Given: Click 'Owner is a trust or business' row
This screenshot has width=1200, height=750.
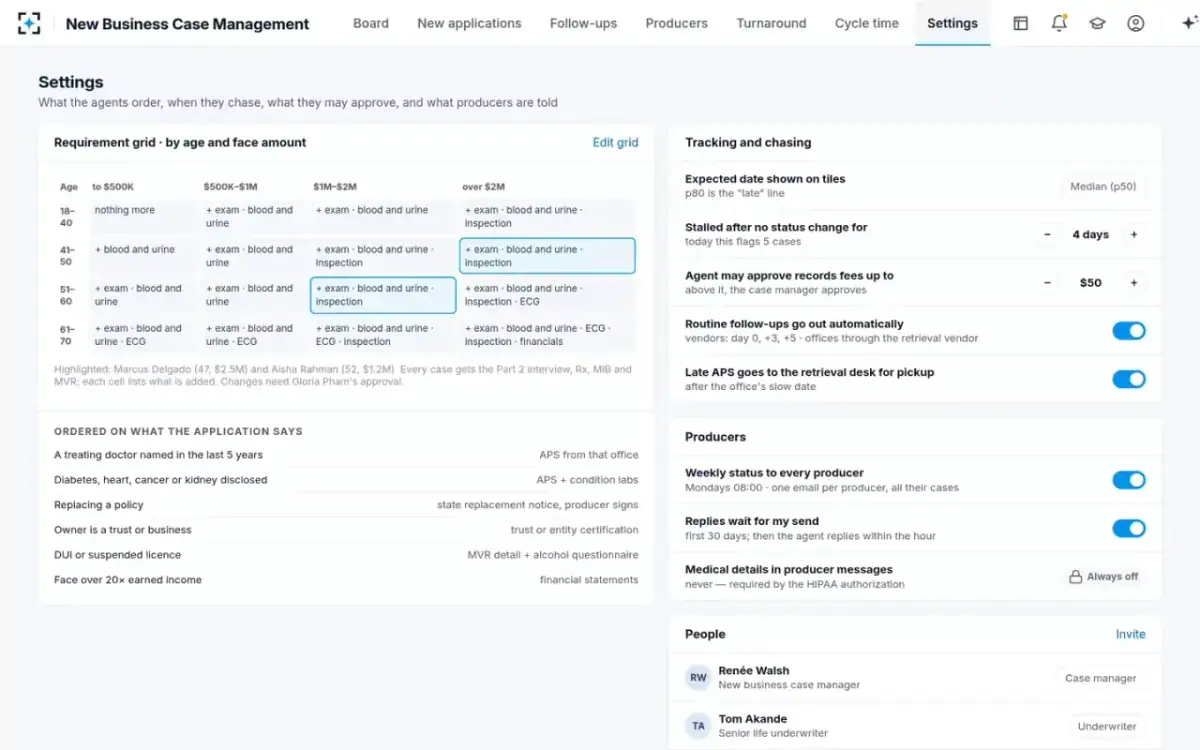Looking at the screenshot, I should pos(346,530).
